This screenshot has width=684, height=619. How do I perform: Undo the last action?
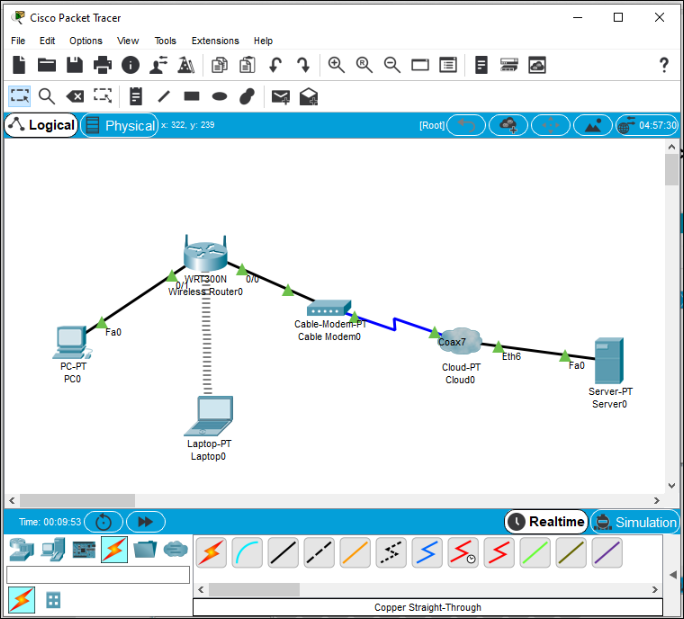[x=275, y=65]
